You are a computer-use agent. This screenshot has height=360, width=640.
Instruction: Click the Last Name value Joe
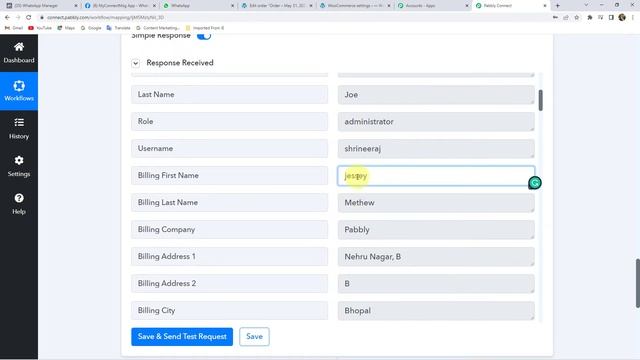pos(436,95)
